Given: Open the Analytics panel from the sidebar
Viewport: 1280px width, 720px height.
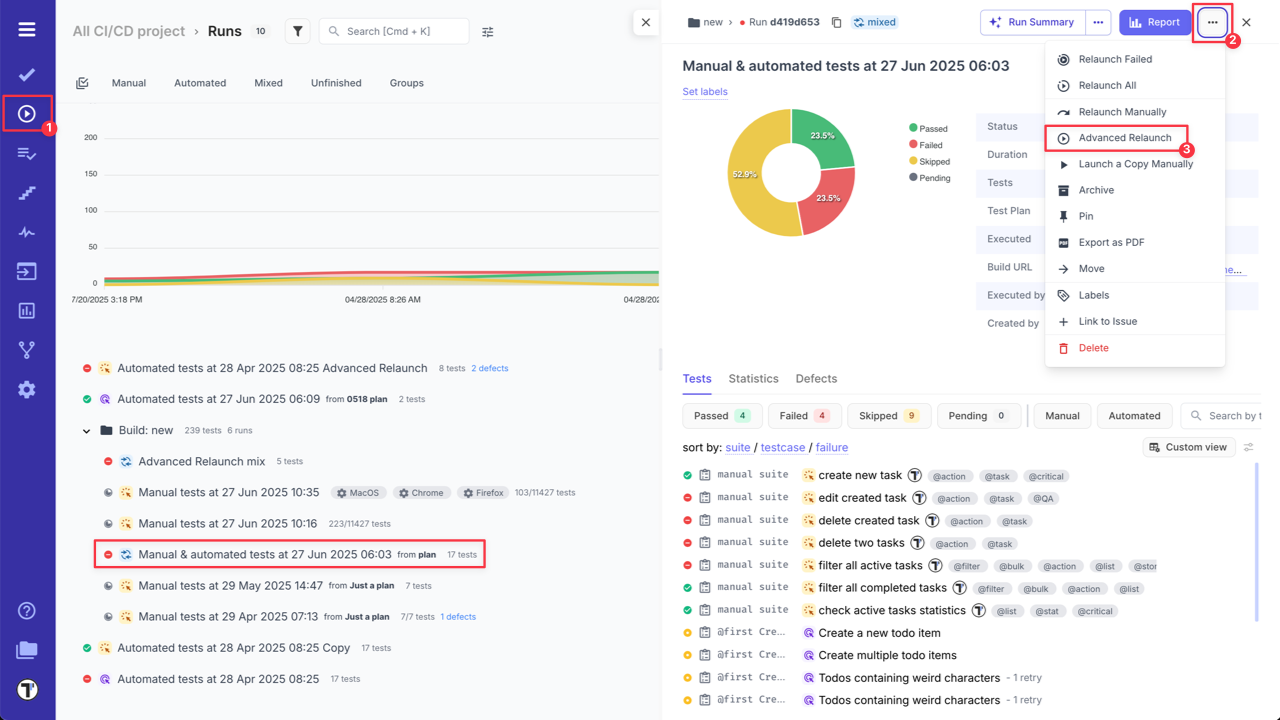Looking at the screenshot, I should pyautogui.click(x=27, y=311).
